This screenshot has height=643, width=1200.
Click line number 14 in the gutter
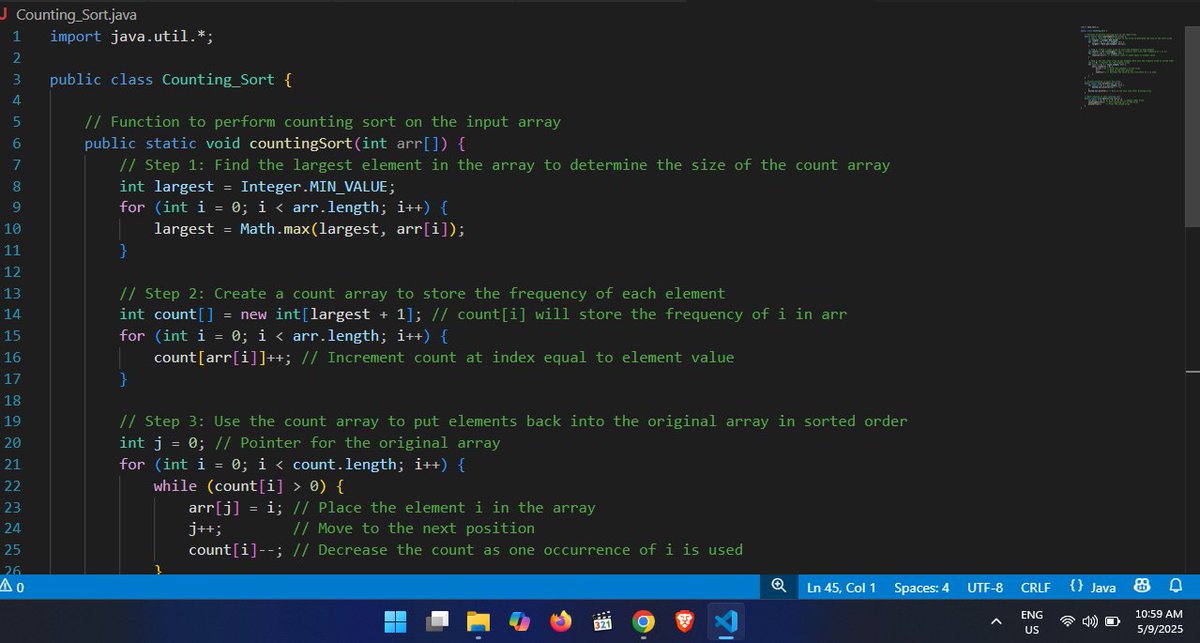tap(13, 314)
